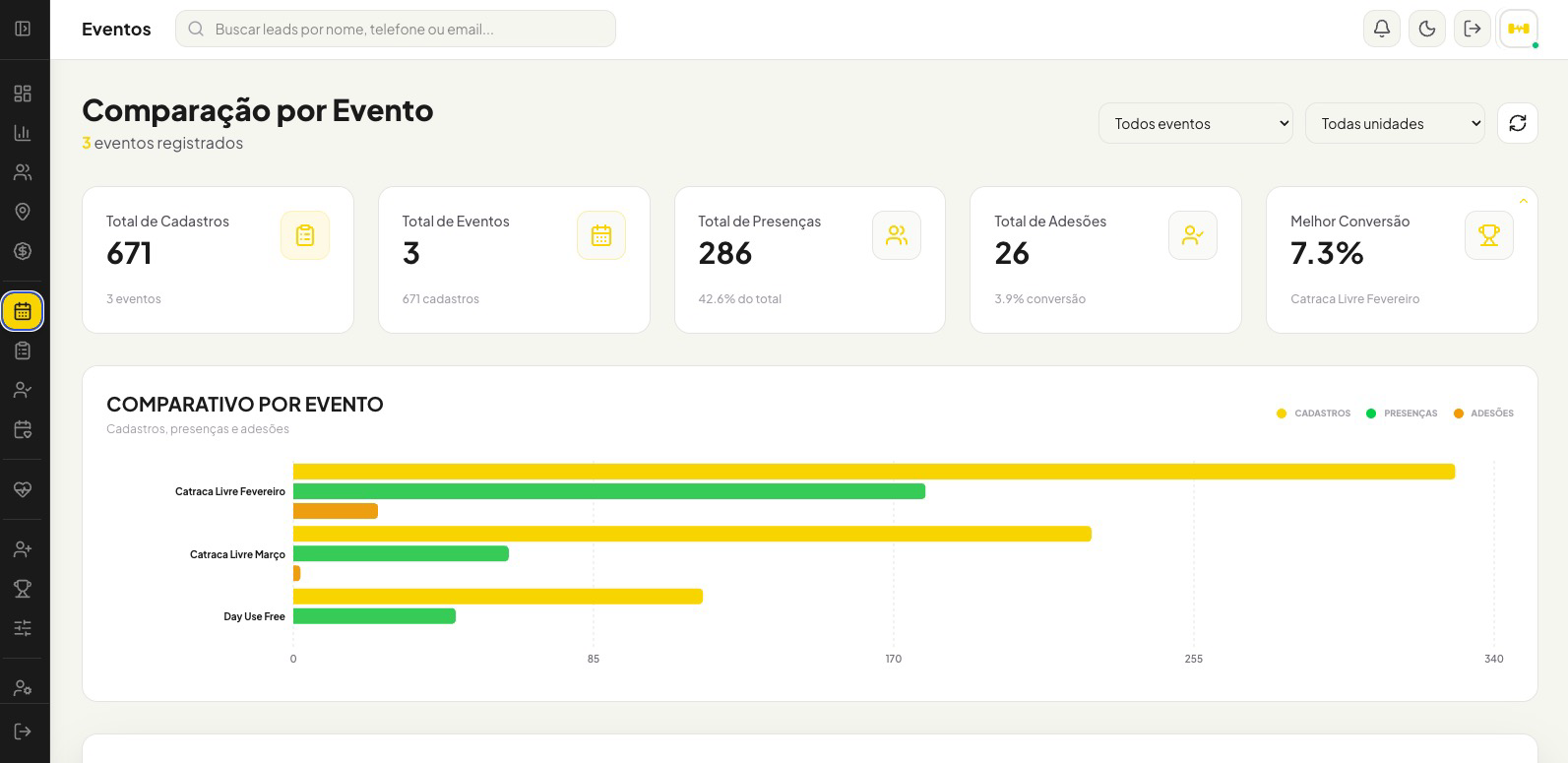Image resolution: width=1568 pixels, height=763 pixels.
Task: Click the Catraca Livre Março axis label
Action: [x=237, y=554]
